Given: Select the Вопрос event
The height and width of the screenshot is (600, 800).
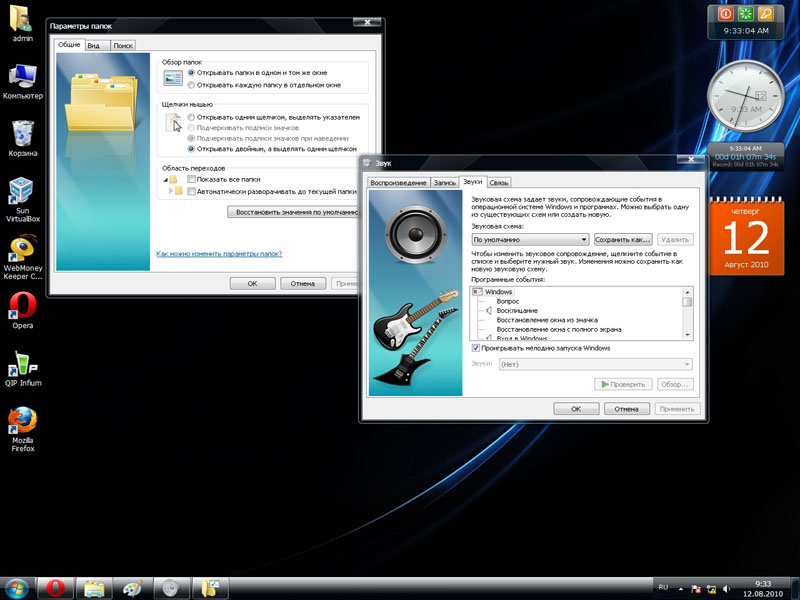Looking at the screenshot, I should pos(508,302).
